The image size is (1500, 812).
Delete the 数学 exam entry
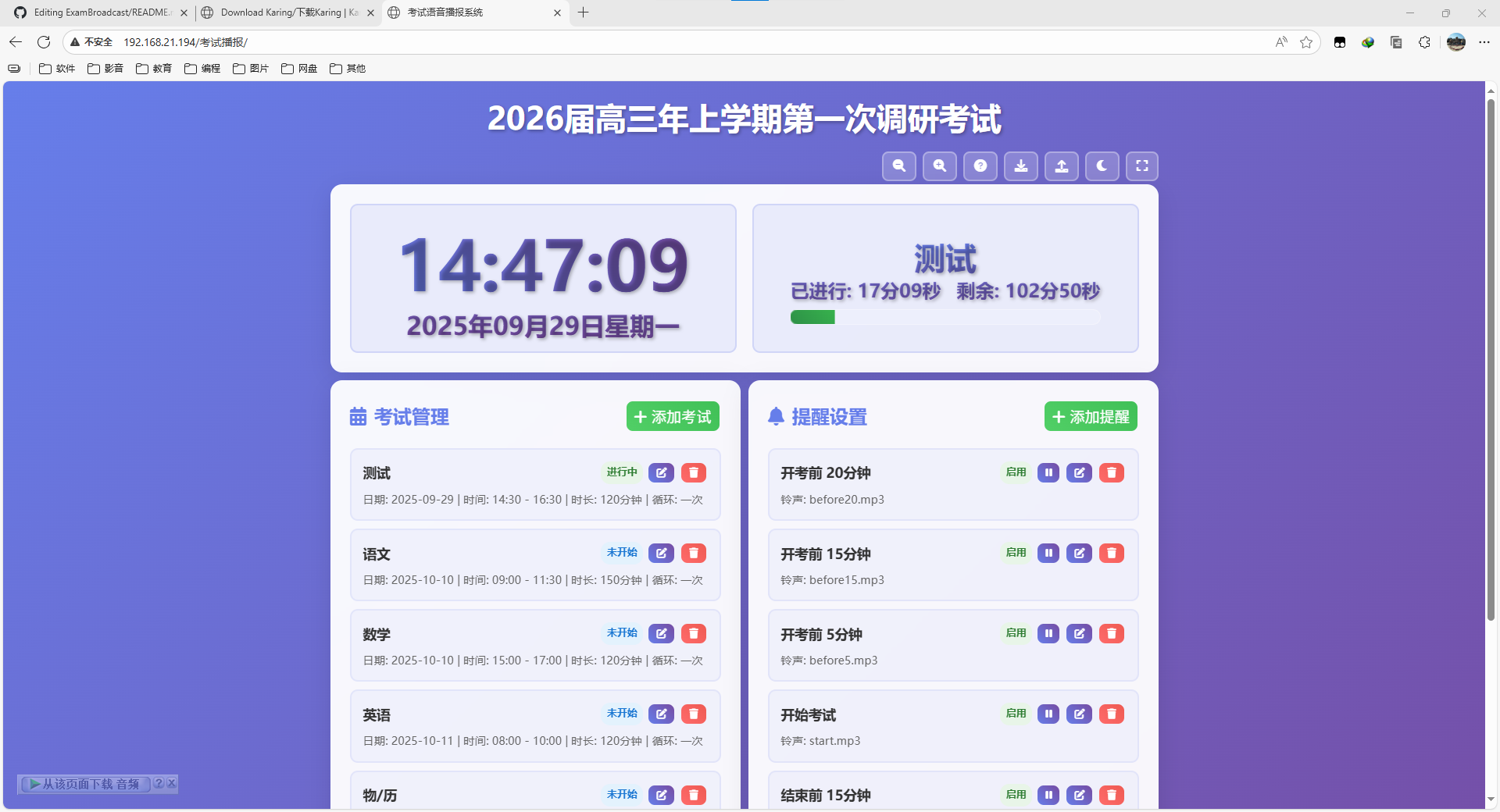[x=694, y=634]
